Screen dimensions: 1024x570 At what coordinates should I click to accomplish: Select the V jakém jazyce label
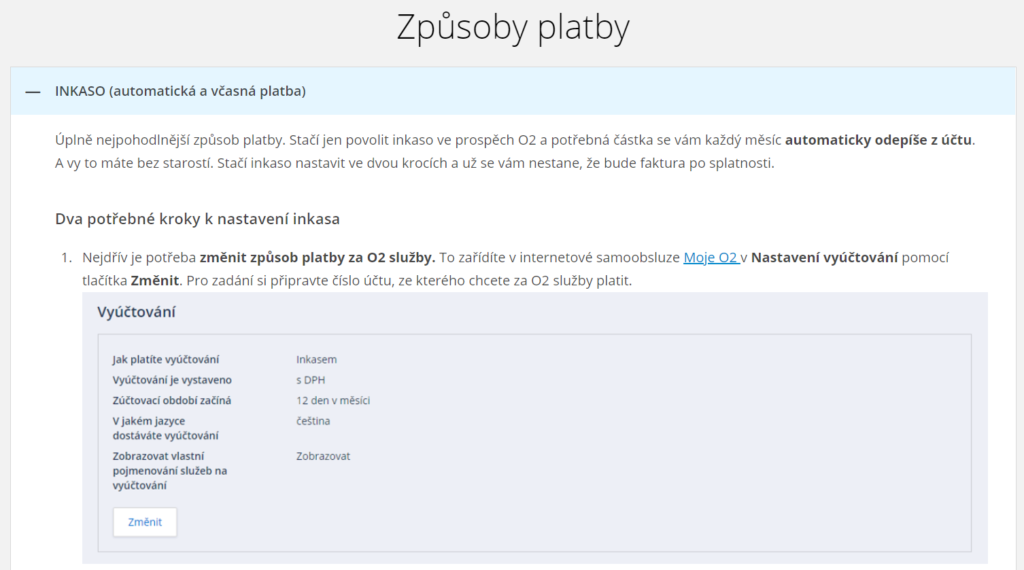coord(165,428)
